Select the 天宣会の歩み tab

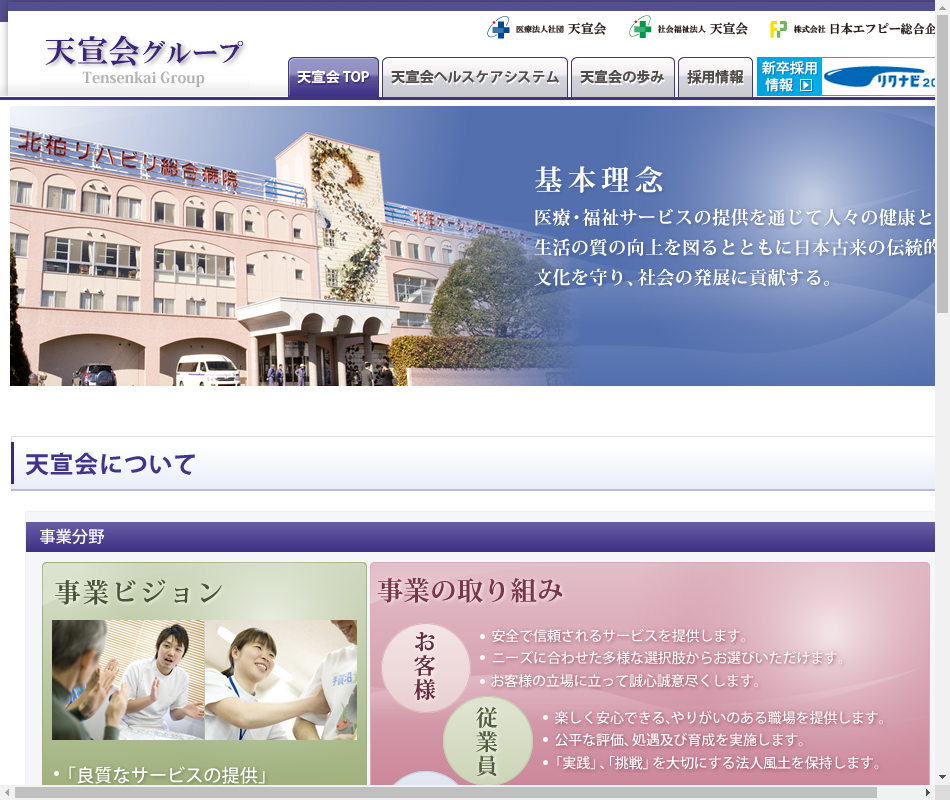coord(622,77)
